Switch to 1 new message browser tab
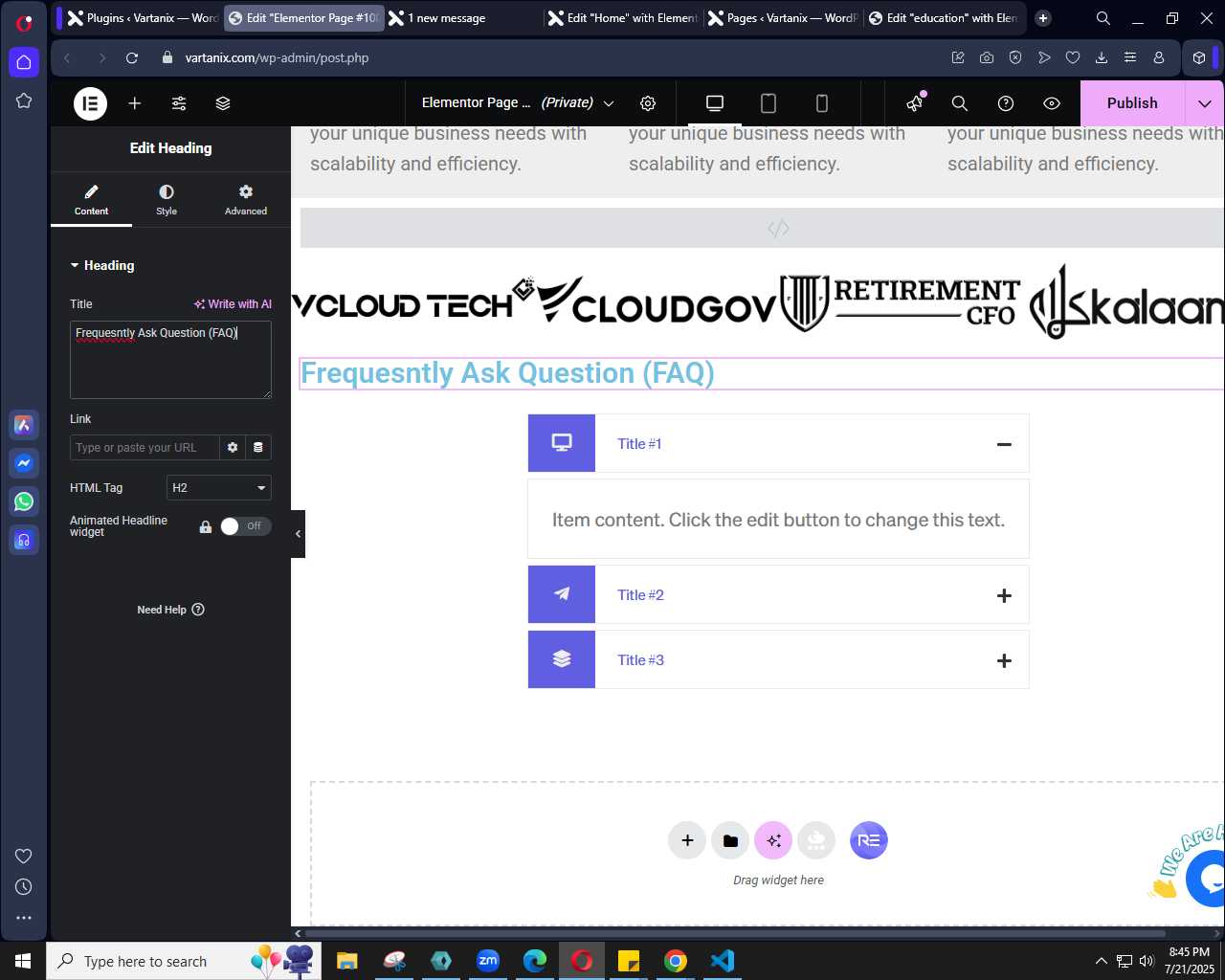Screen dimensions: 1225x980 tap(462, 18)
